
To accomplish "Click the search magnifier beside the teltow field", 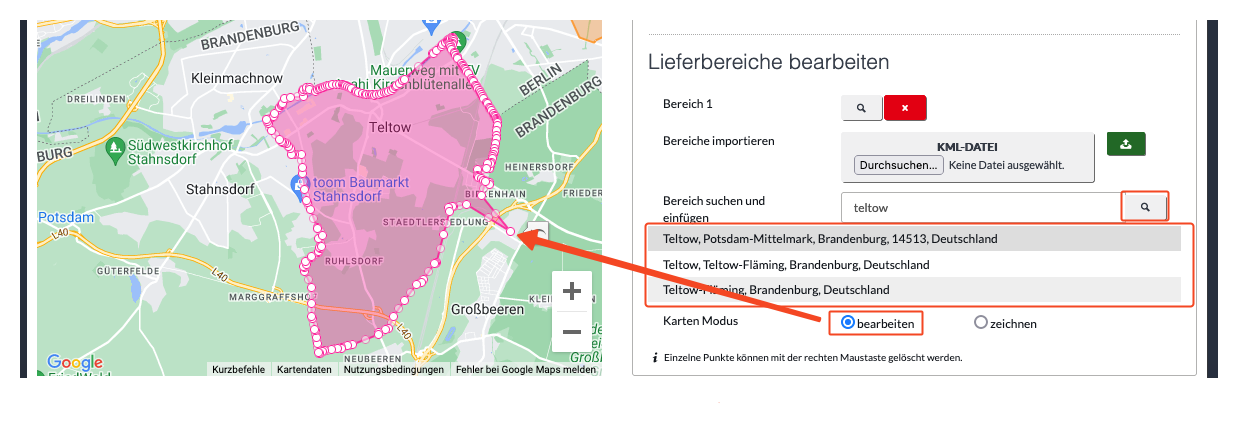I will click(x=1145, y=208).
